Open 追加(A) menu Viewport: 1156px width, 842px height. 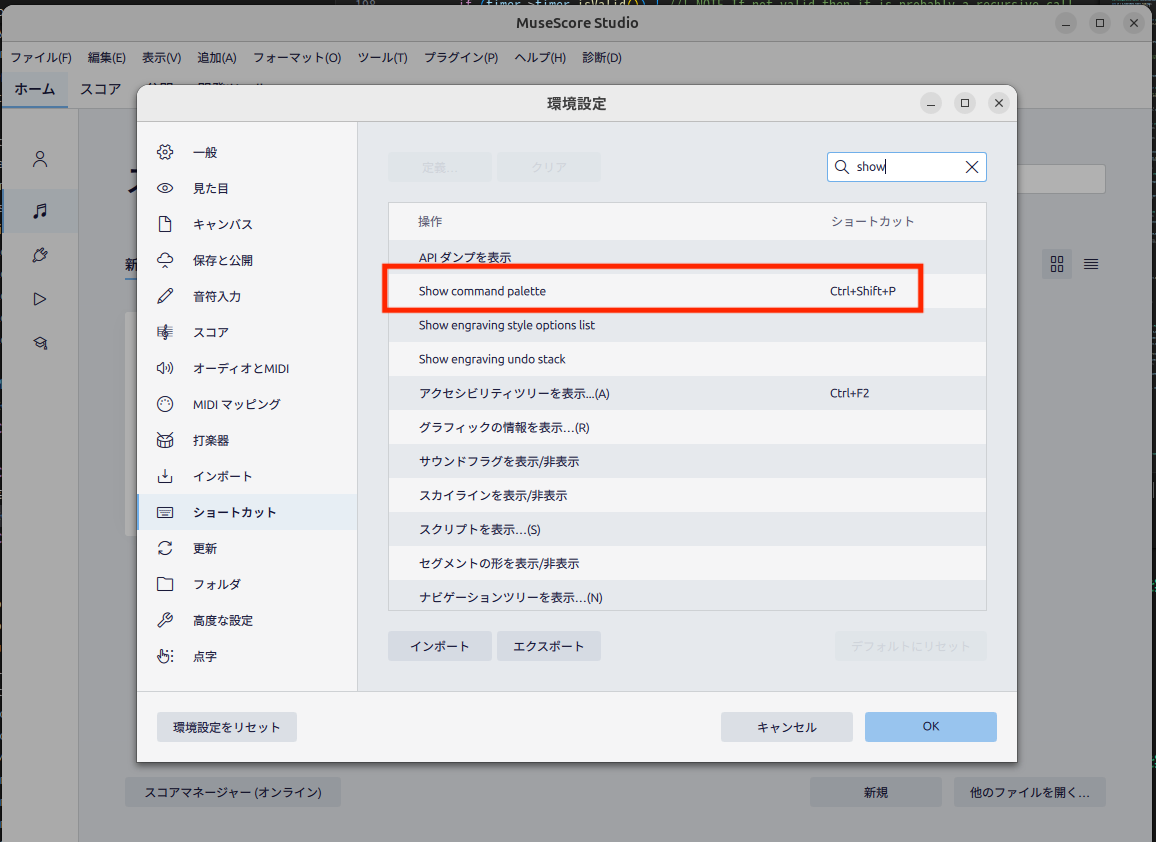pos(217,58)
